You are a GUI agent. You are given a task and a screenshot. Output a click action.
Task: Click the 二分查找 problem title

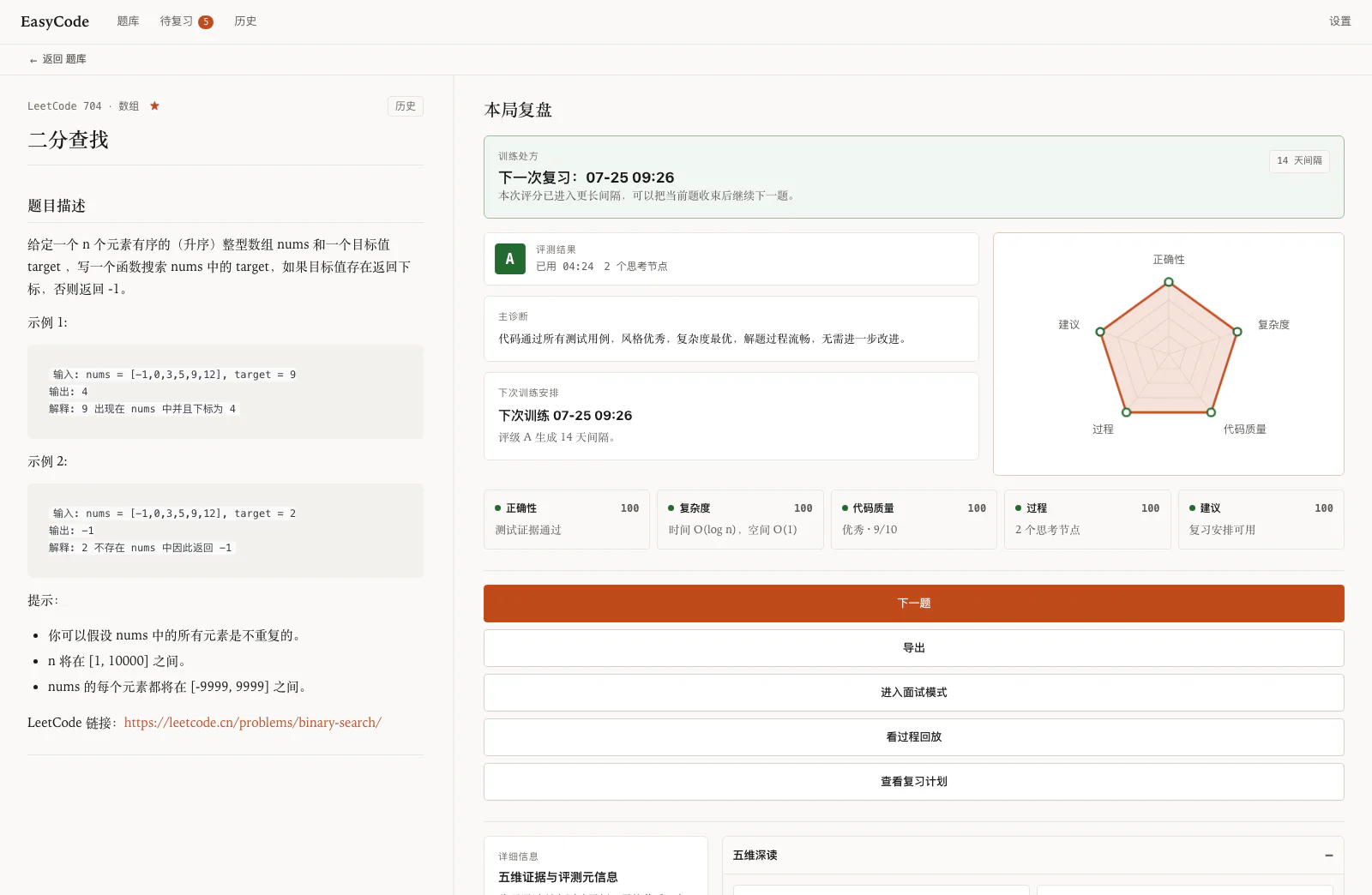(69, 140)
